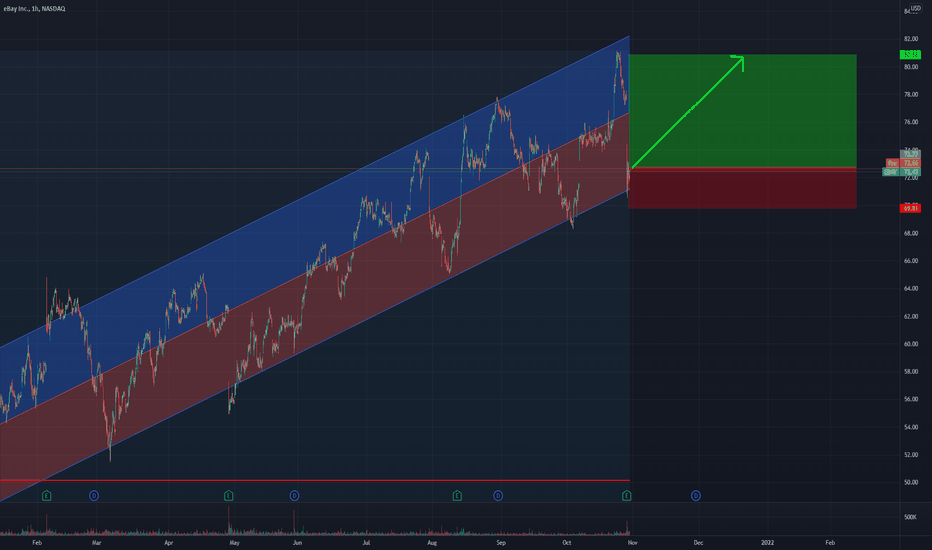Click the 58.00 price axis label
Viewport: 932px width, 550px height.
(911, 372)
